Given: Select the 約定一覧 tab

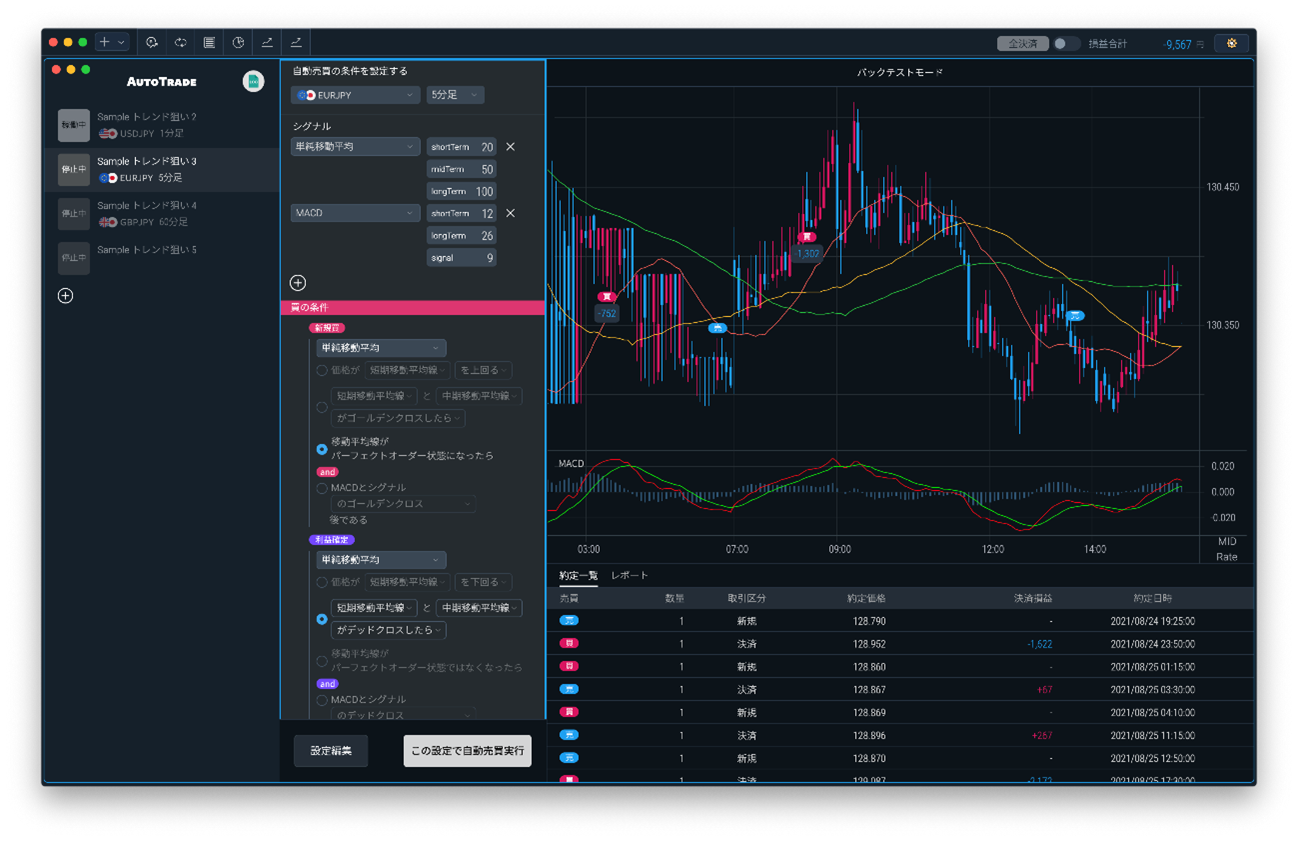Looking at the screenshot, I should (x=578, y=576).
